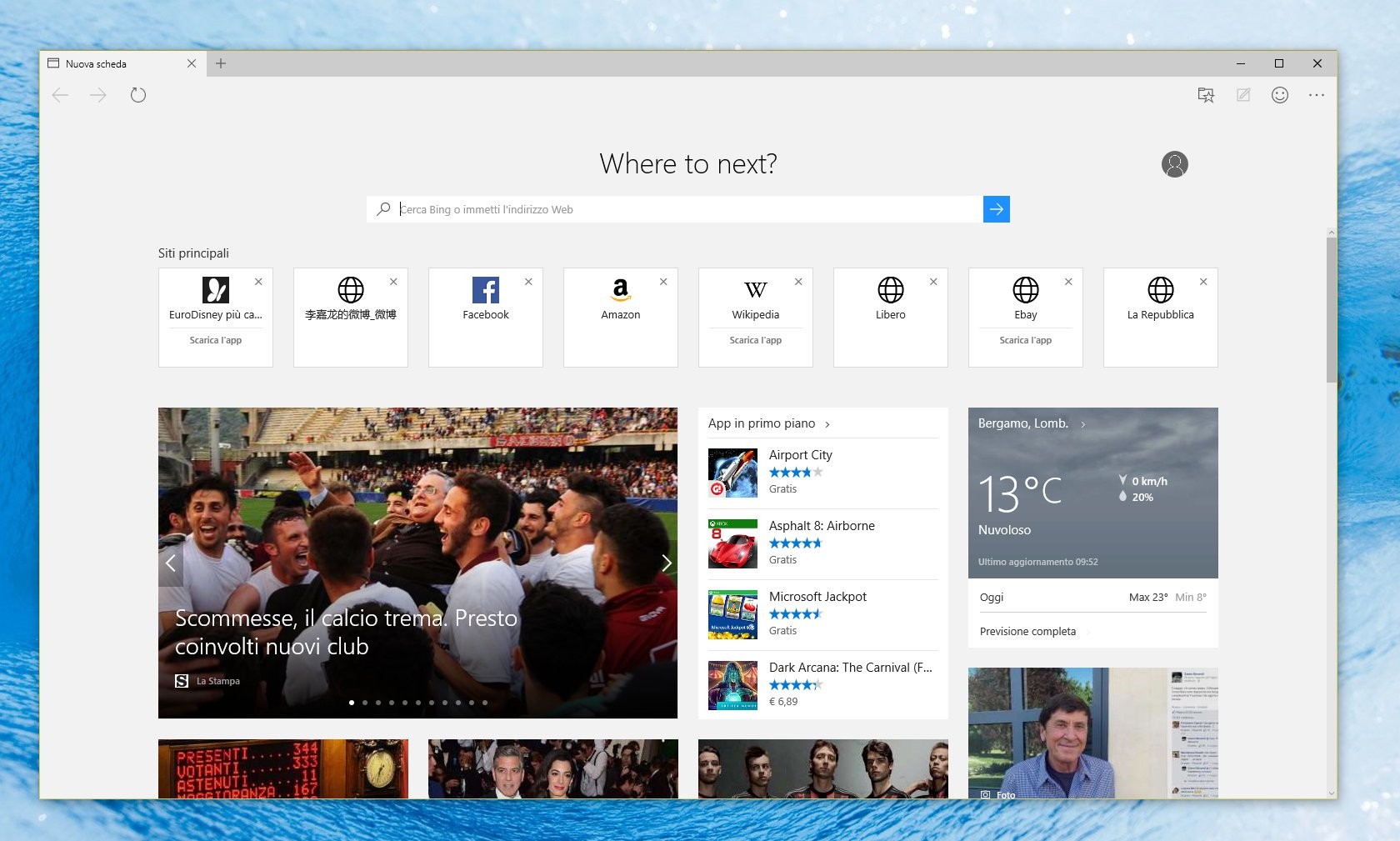Click Scarica l'app under Ebay
Screen dimensions: 1400x841
click(1026, 340)
